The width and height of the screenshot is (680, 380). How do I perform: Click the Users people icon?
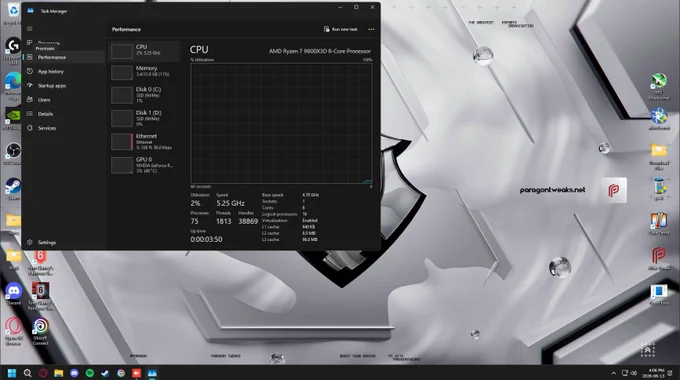(29, 100)
